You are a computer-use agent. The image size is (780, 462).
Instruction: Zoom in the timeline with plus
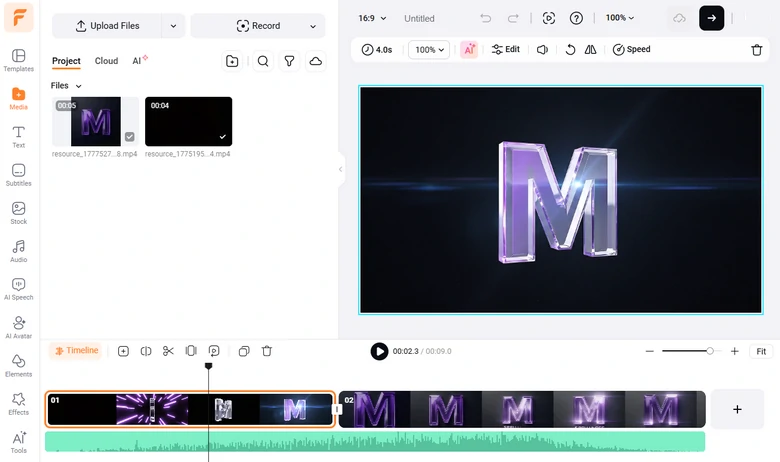pyautogui.click(x=735, y=351)
